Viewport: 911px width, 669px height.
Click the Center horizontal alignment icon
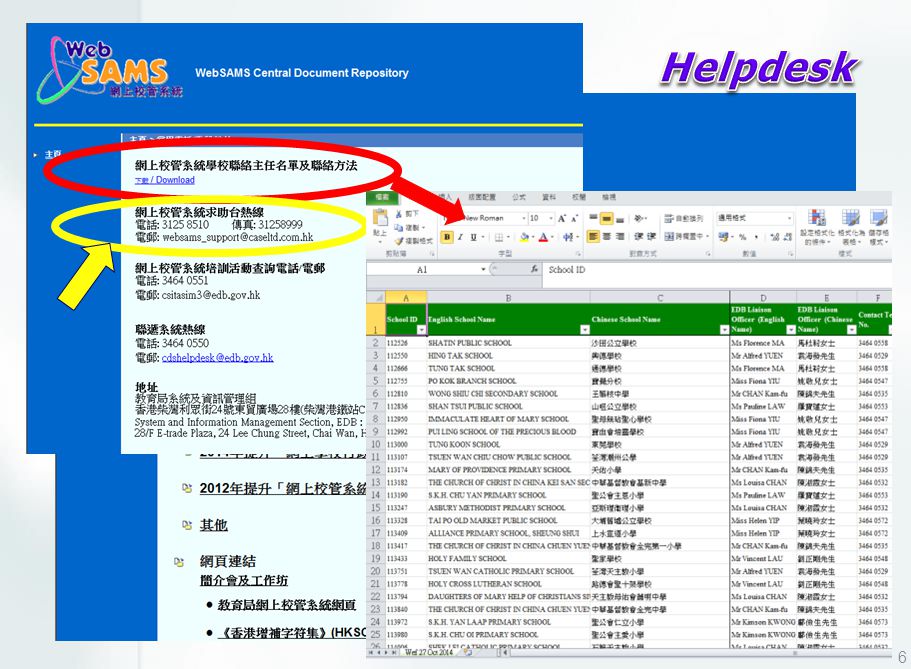pos(606,237)
